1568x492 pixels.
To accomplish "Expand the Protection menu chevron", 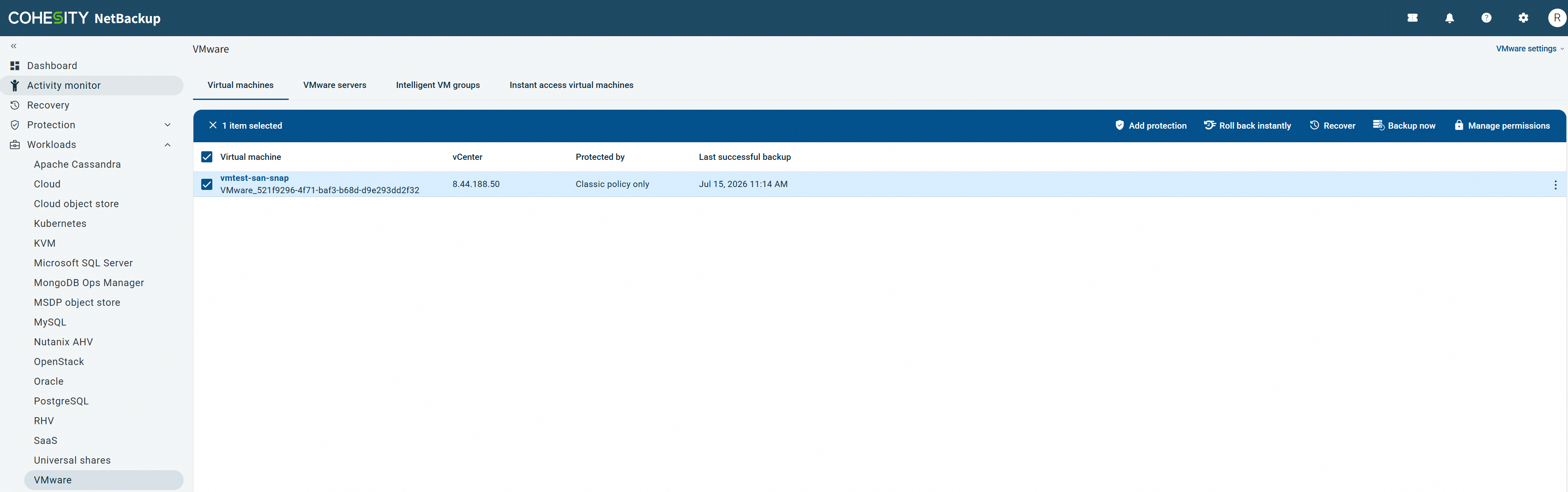I will (x=168, y=125).
